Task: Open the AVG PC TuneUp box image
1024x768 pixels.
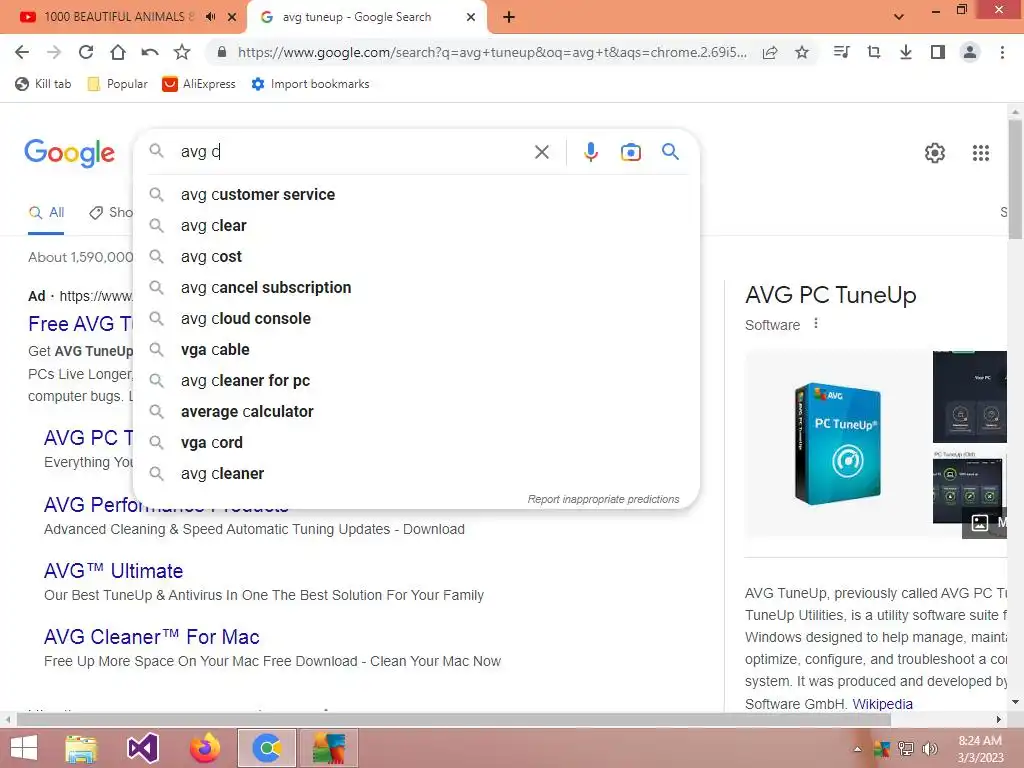Action: point(838,443)
